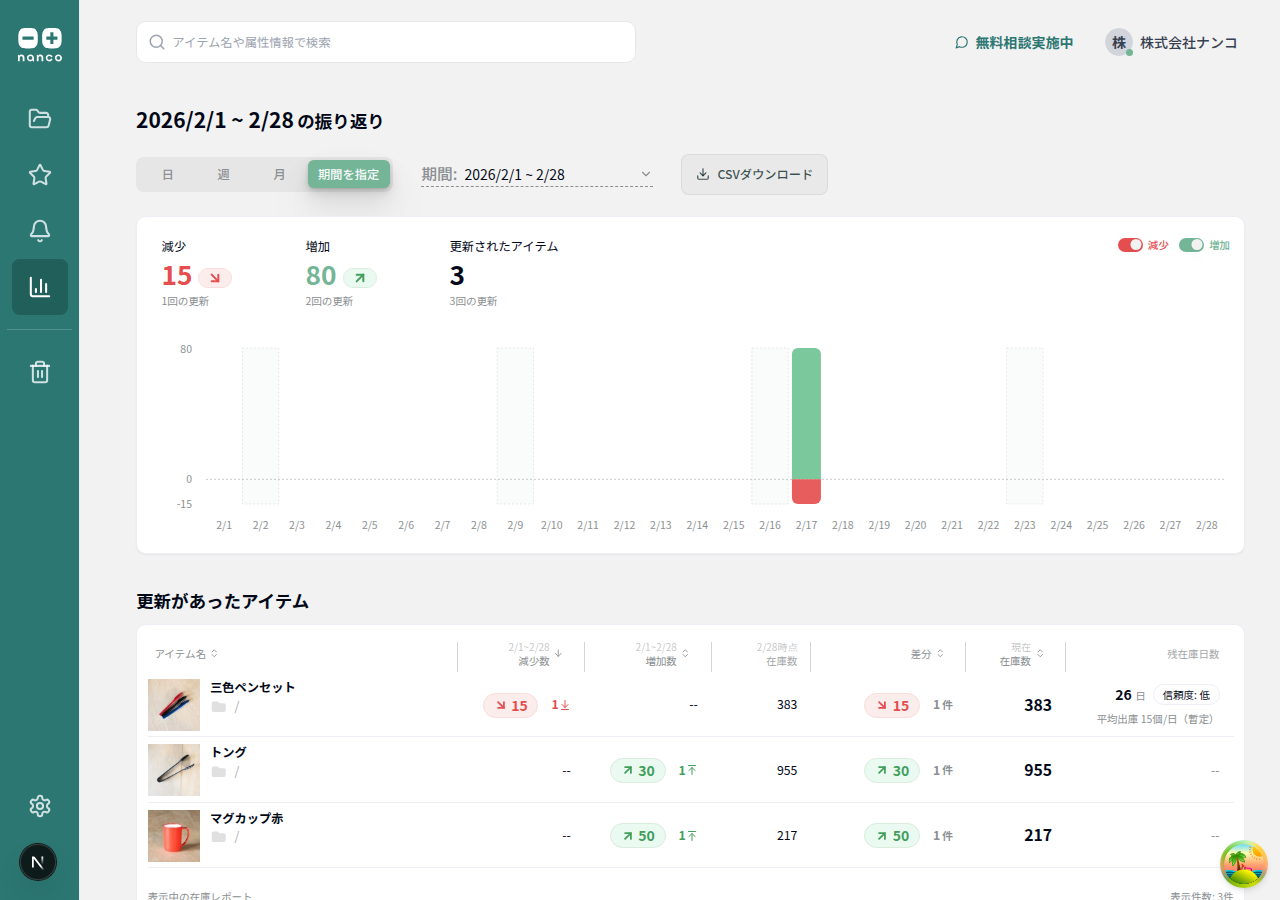
Task: Open notifications via the bell icon
Action: [39, 230]
